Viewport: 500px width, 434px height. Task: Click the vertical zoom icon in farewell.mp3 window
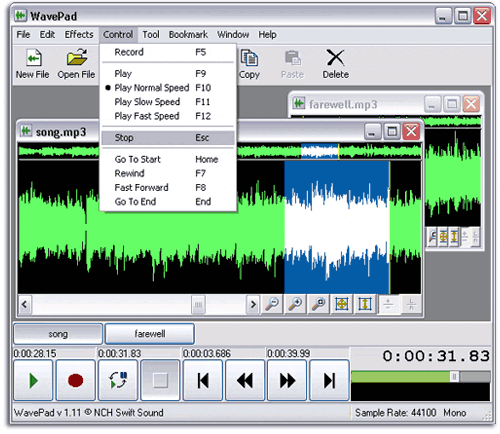coord(454,237)
